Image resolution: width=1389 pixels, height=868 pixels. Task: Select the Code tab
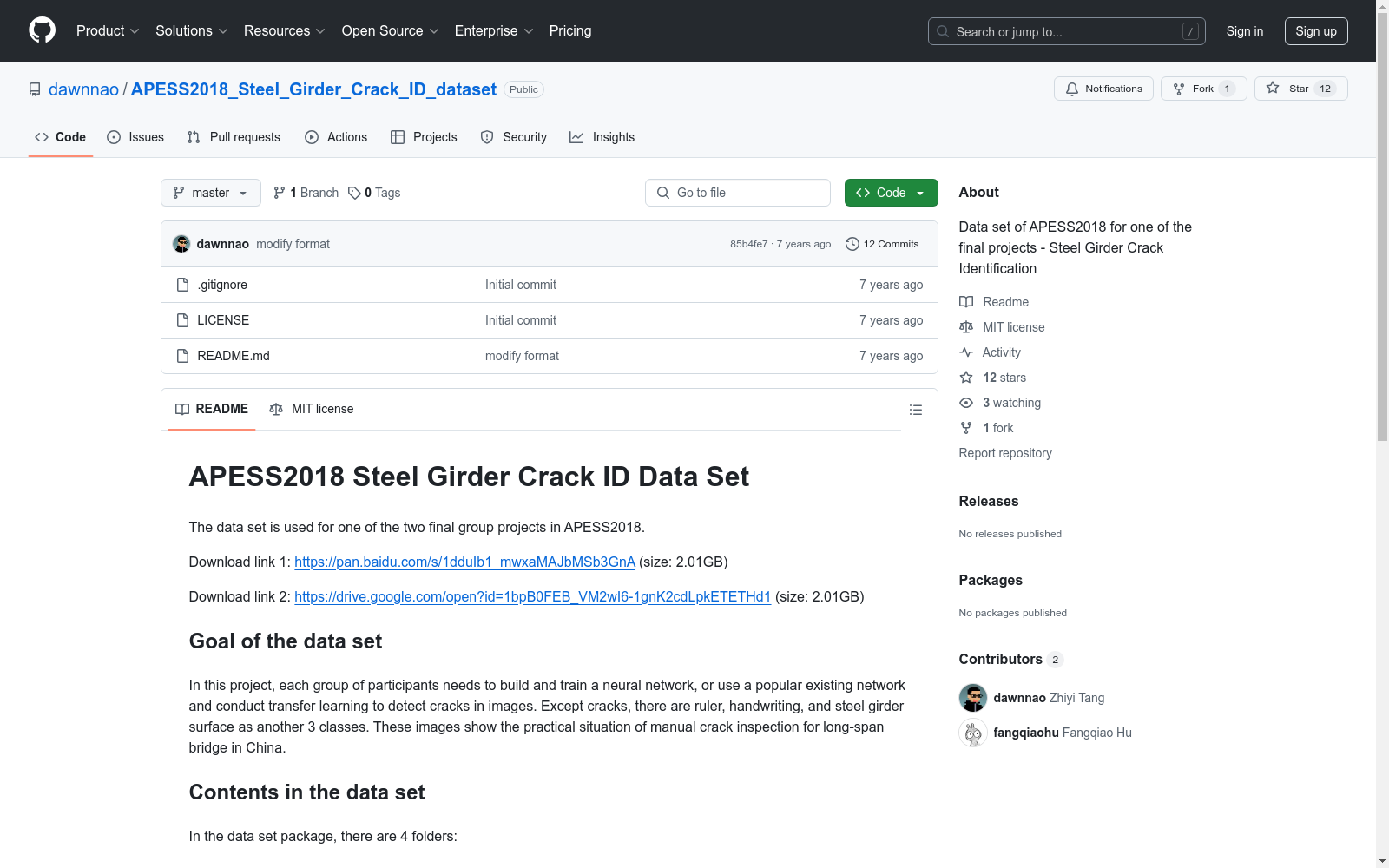pyautogui.click(x=61, y=137)
